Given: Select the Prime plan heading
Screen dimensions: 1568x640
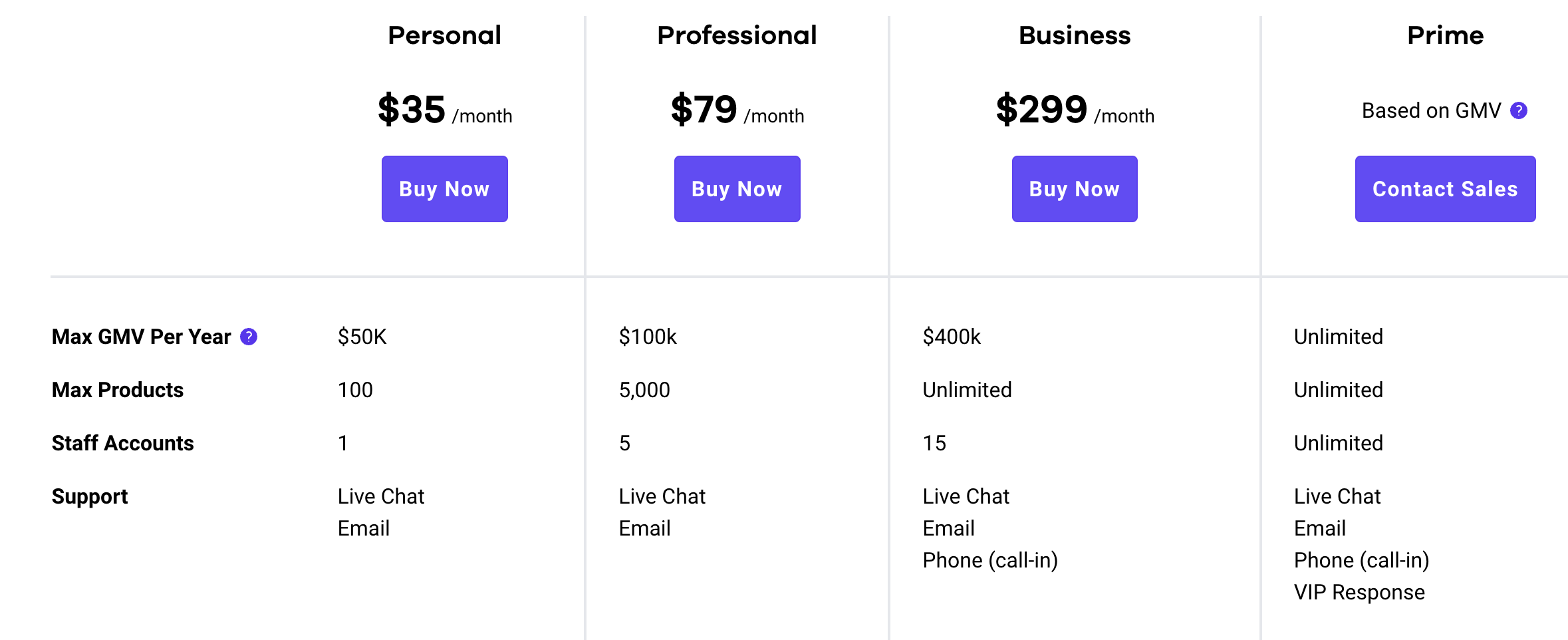Looking at the screenshot, I should [1445, 35].
